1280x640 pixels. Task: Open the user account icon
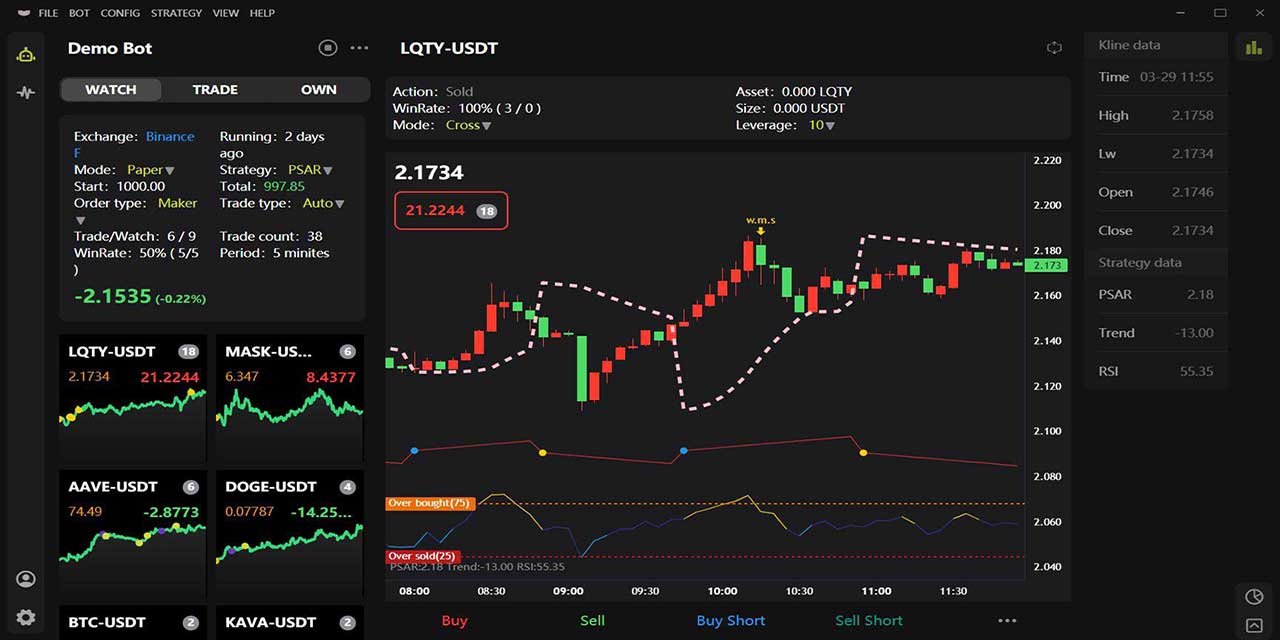[26, 579]
